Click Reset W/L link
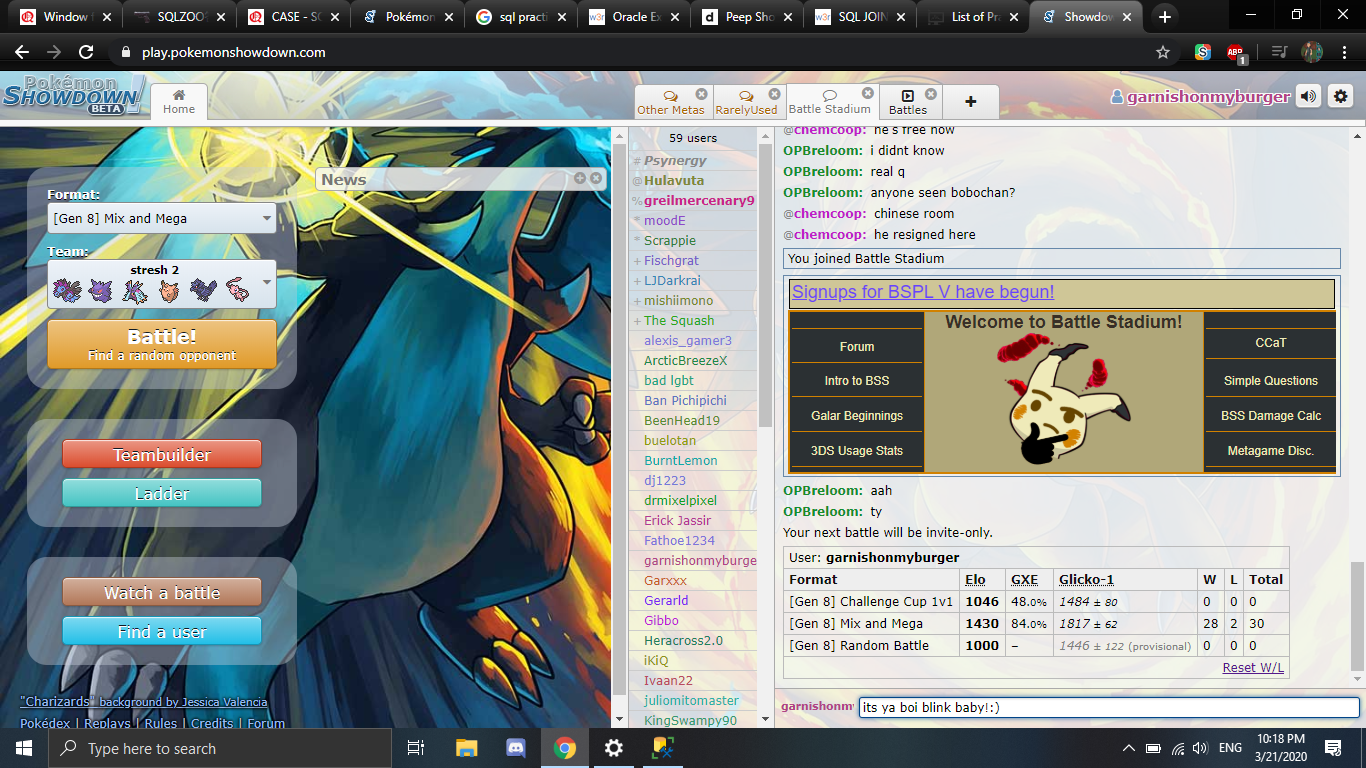This screenshot has height=768, width=1366. point(1253,667)
